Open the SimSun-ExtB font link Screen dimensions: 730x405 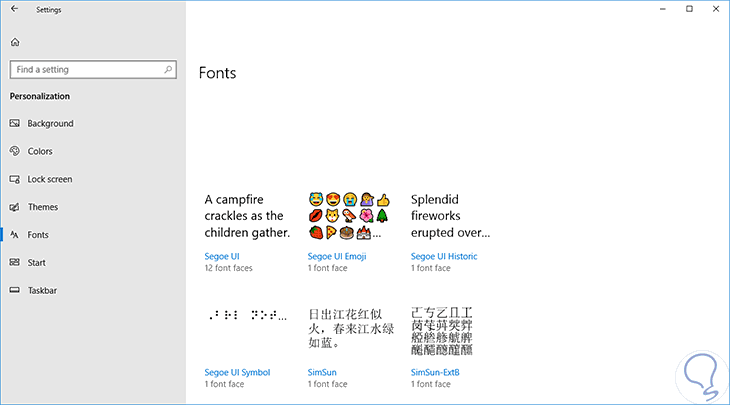(435, 372)
